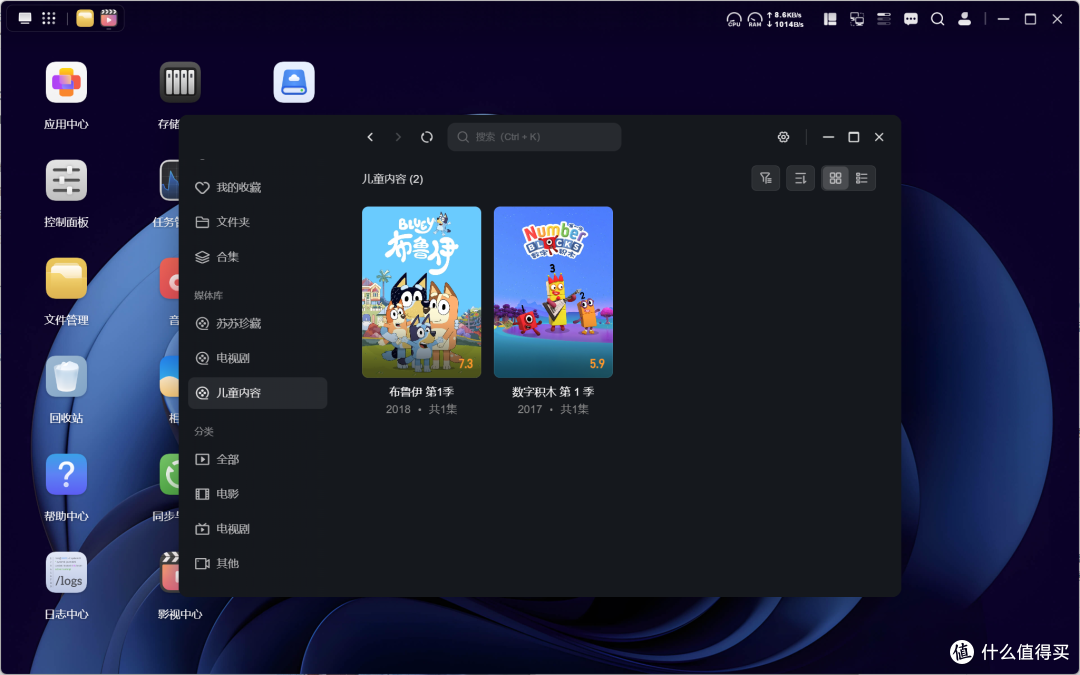
Task: Maximize the media center window
Action: tap(853, 137)
